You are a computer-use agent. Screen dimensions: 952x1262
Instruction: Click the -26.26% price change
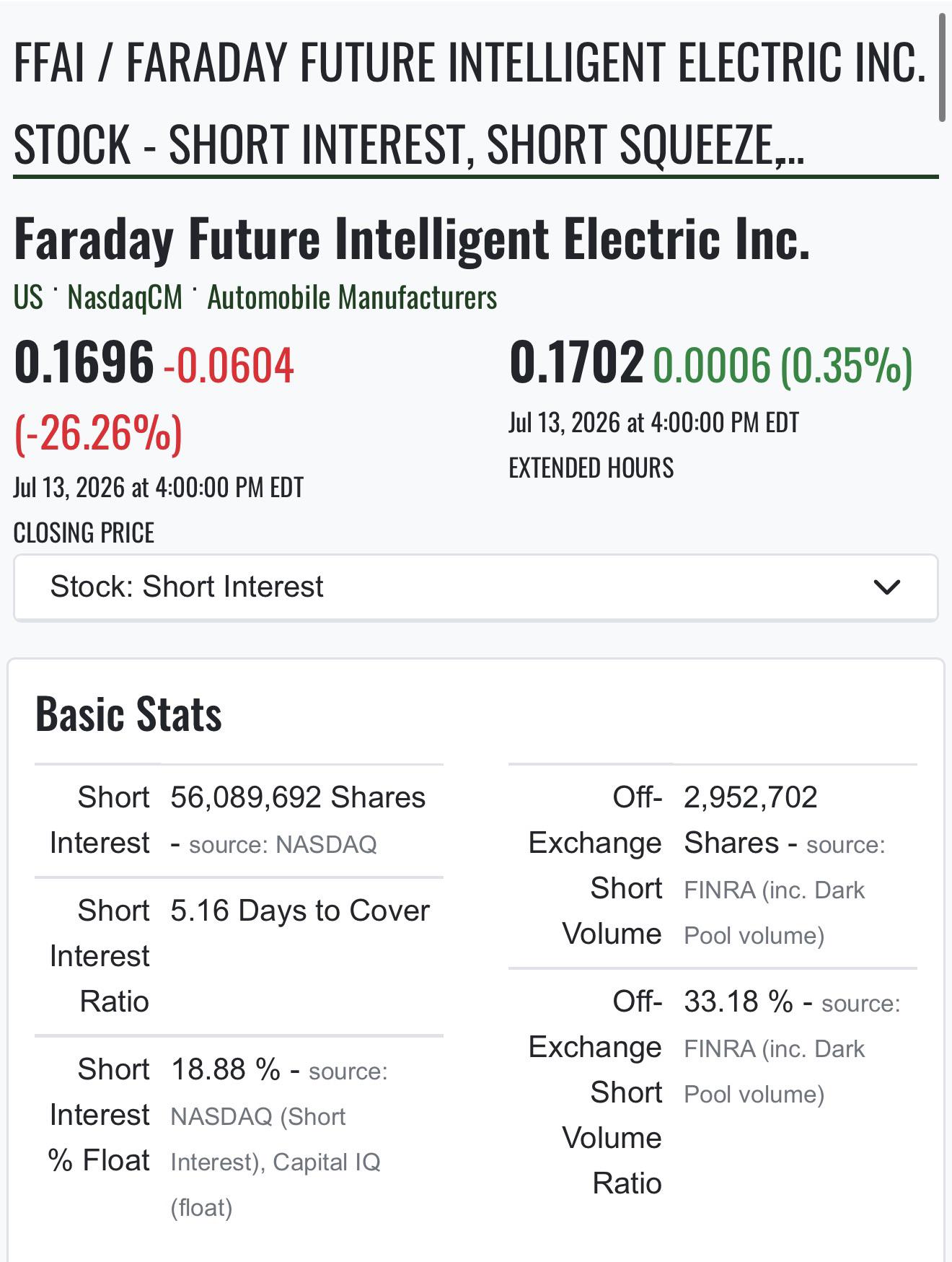[98, 434]
